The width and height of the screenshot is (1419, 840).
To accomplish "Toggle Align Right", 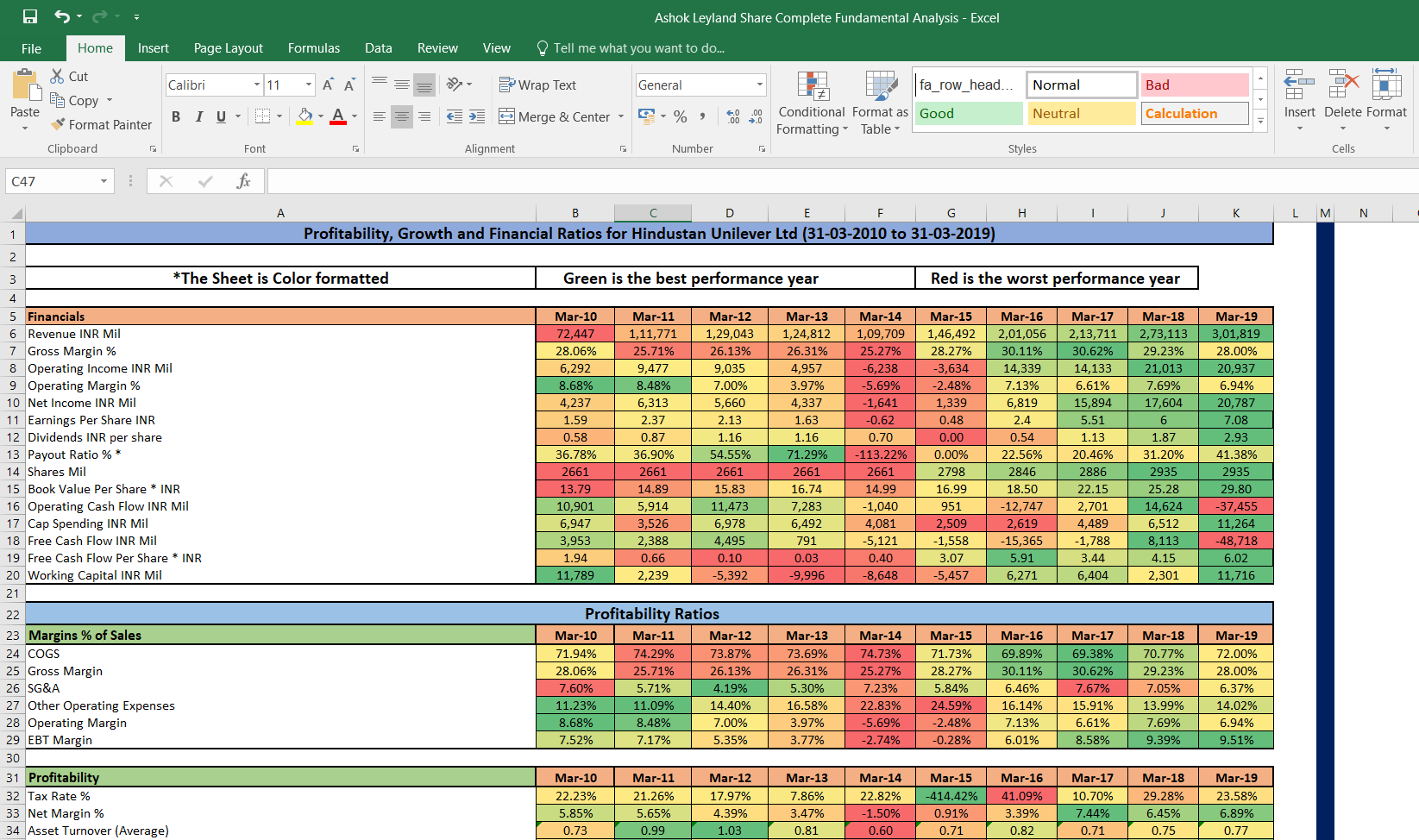I will [x=424, y=116].
